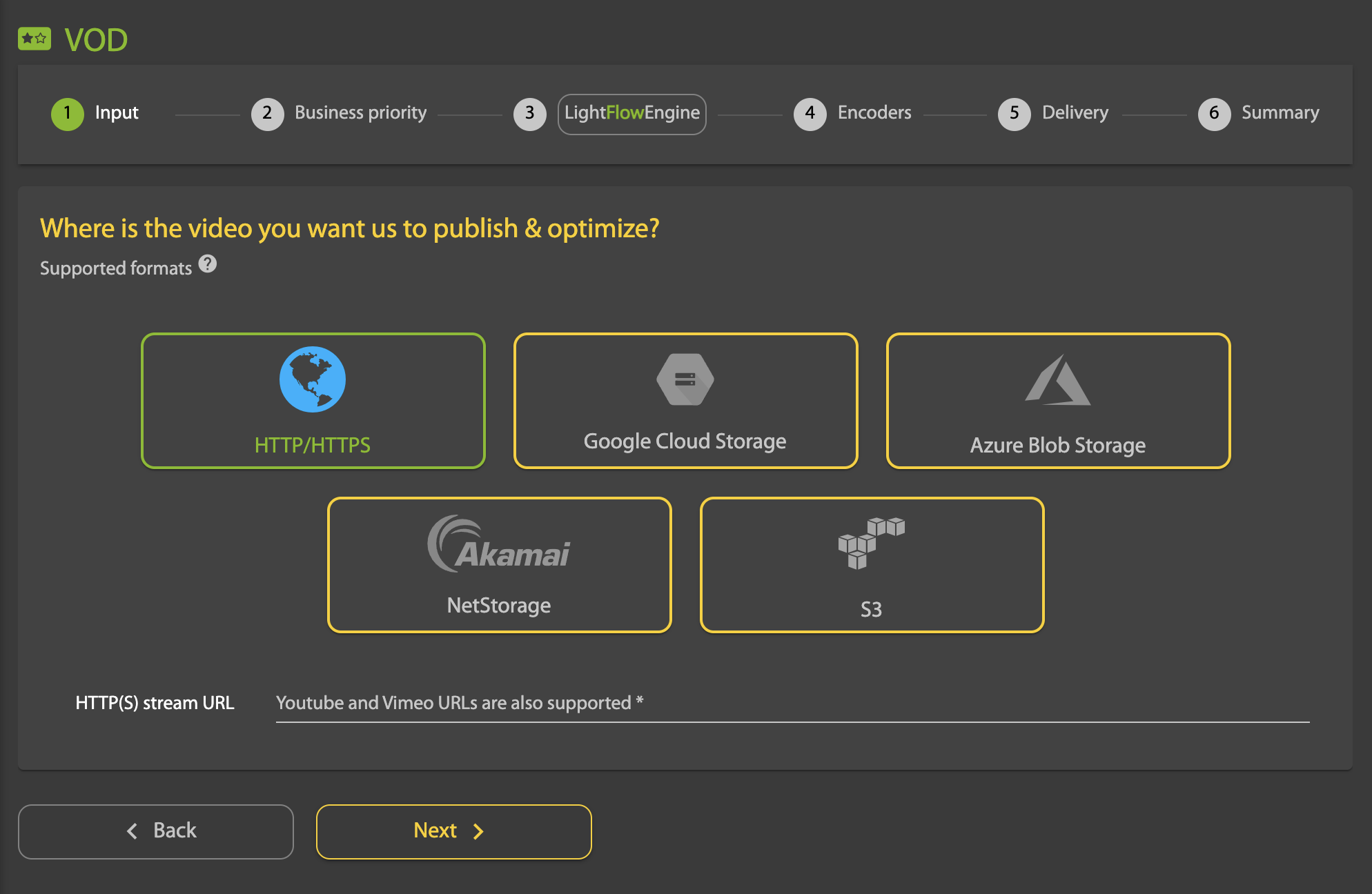Focus the HTTP(S) stream URL field
Screen dimensions: 1372x894
point(792,704)
